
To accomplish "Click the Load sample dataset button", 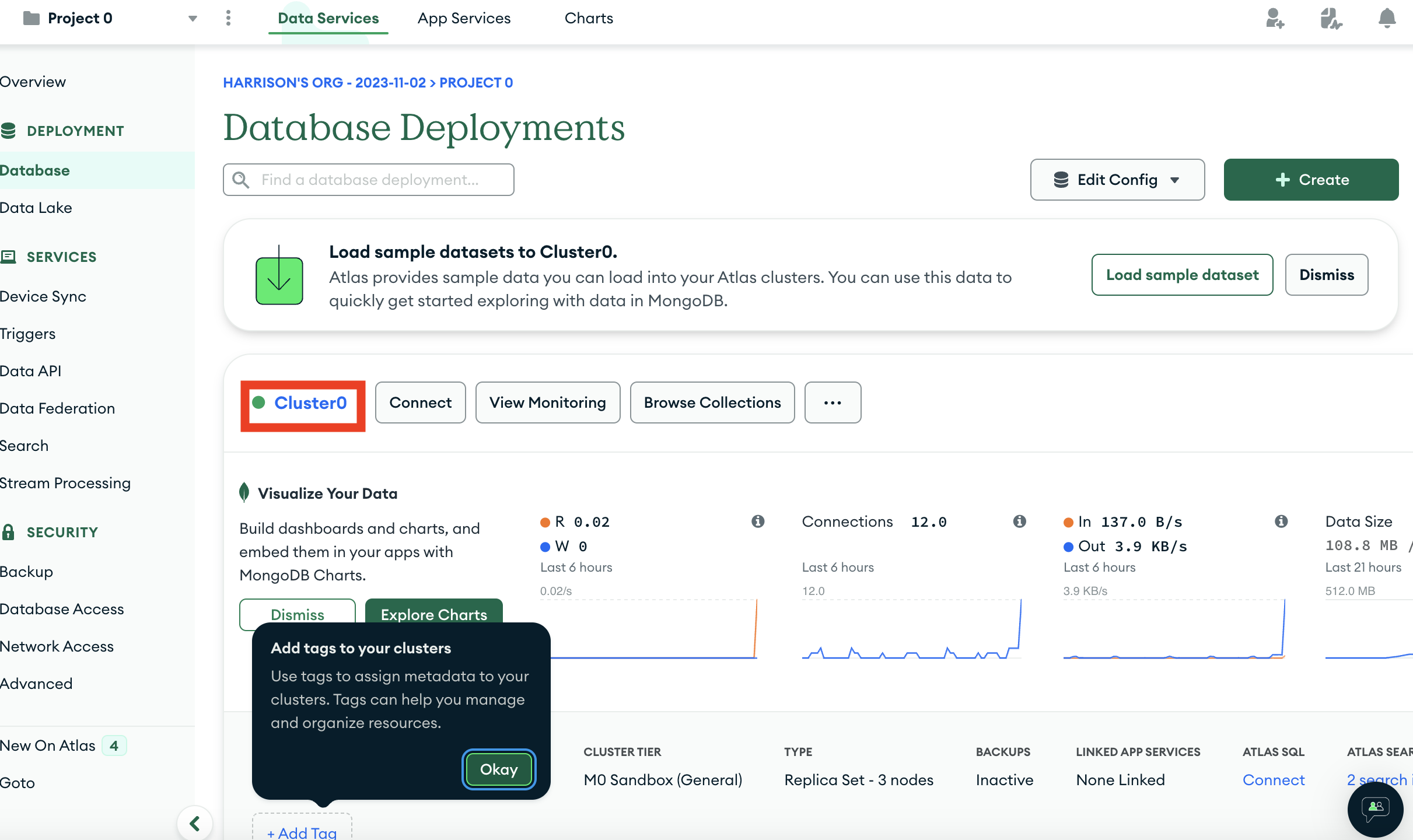I will (1182, 274).
